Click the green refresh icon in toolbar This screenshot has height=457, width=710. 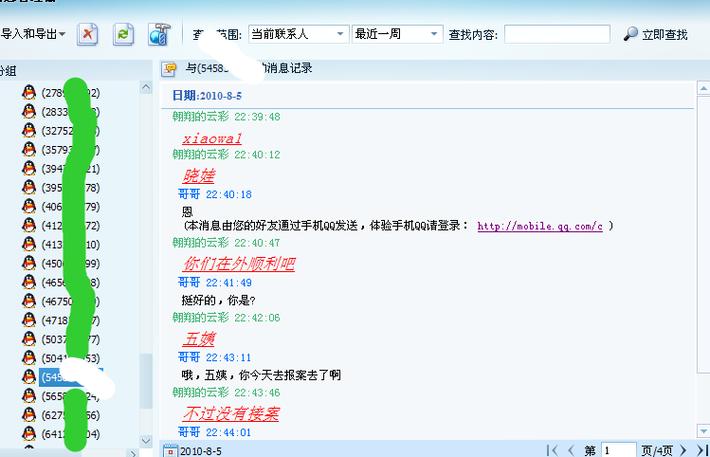123,34
